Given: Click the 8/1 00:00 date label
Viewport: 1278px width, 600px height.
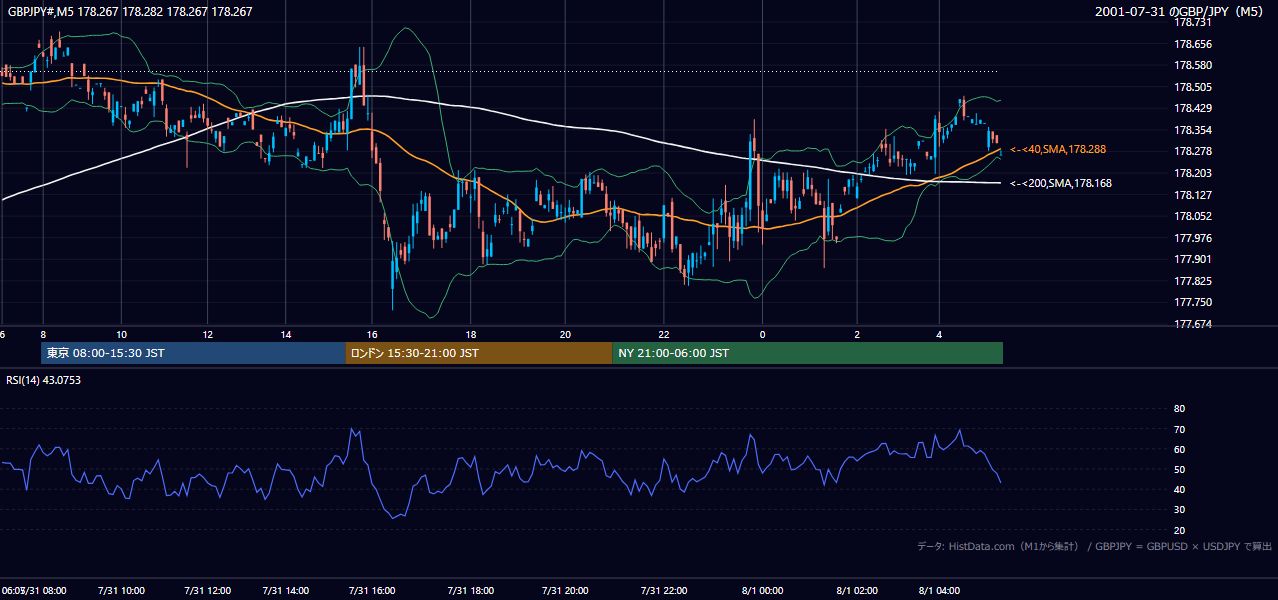Looking at the screenshot, I should (763, 591).
